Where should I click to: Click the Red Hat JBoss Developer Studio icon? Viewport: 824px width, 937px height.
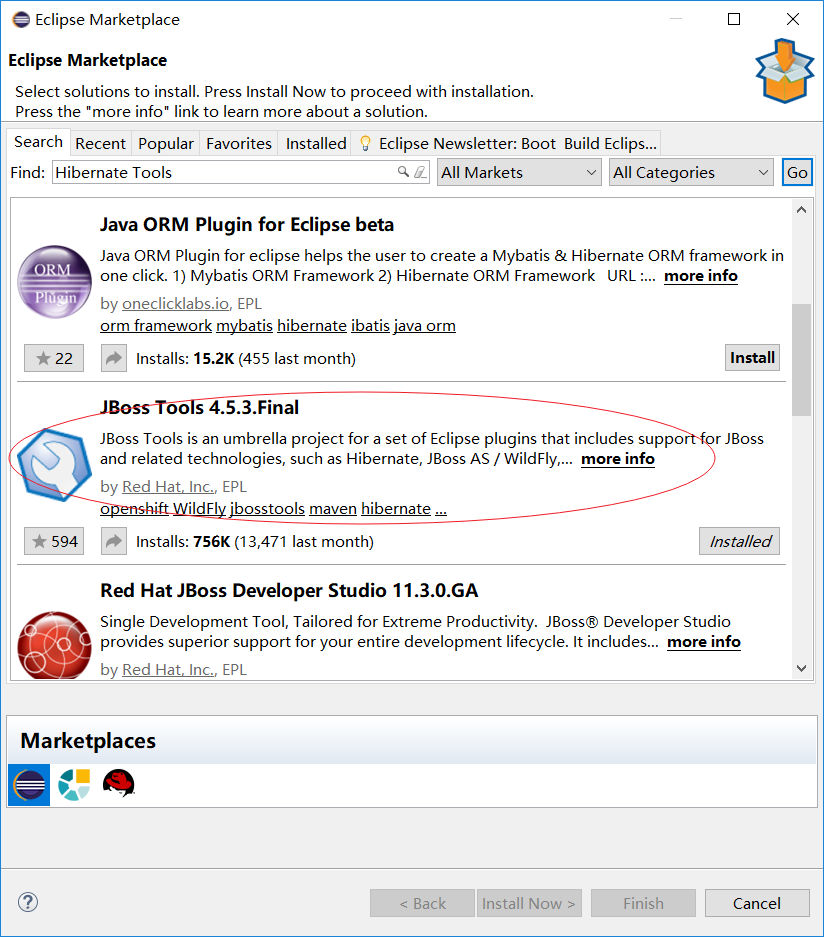pyautogui.click(x=54, y=645)
